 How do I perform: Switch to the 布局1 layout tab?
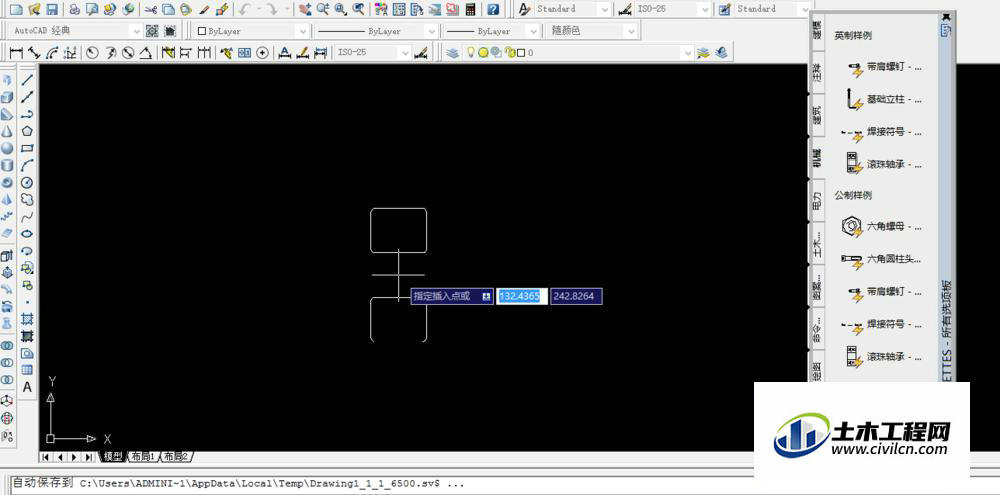[x=143, y=457]
